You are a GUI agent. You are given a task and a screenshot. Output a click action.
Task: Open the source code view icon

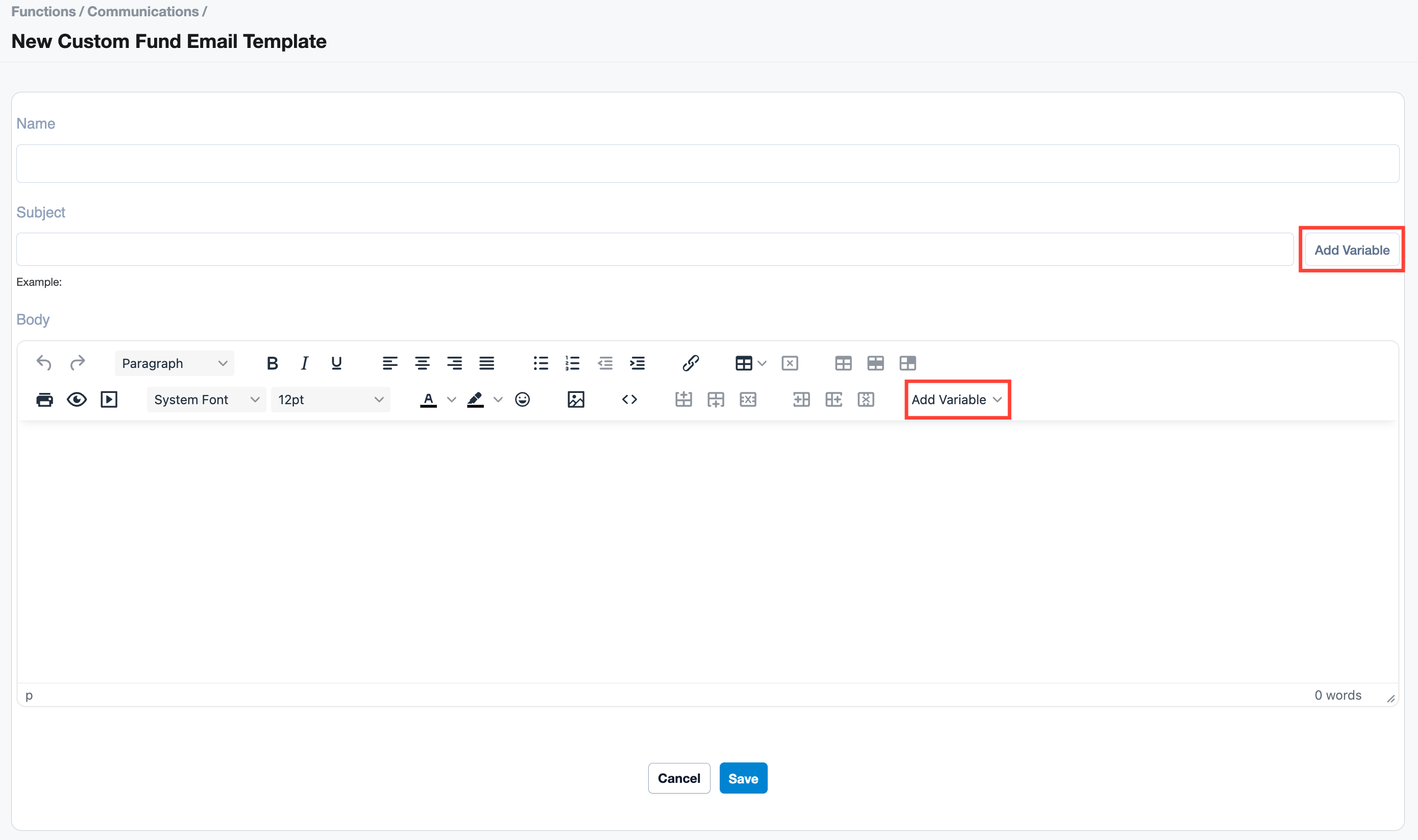tap(629, 400)
